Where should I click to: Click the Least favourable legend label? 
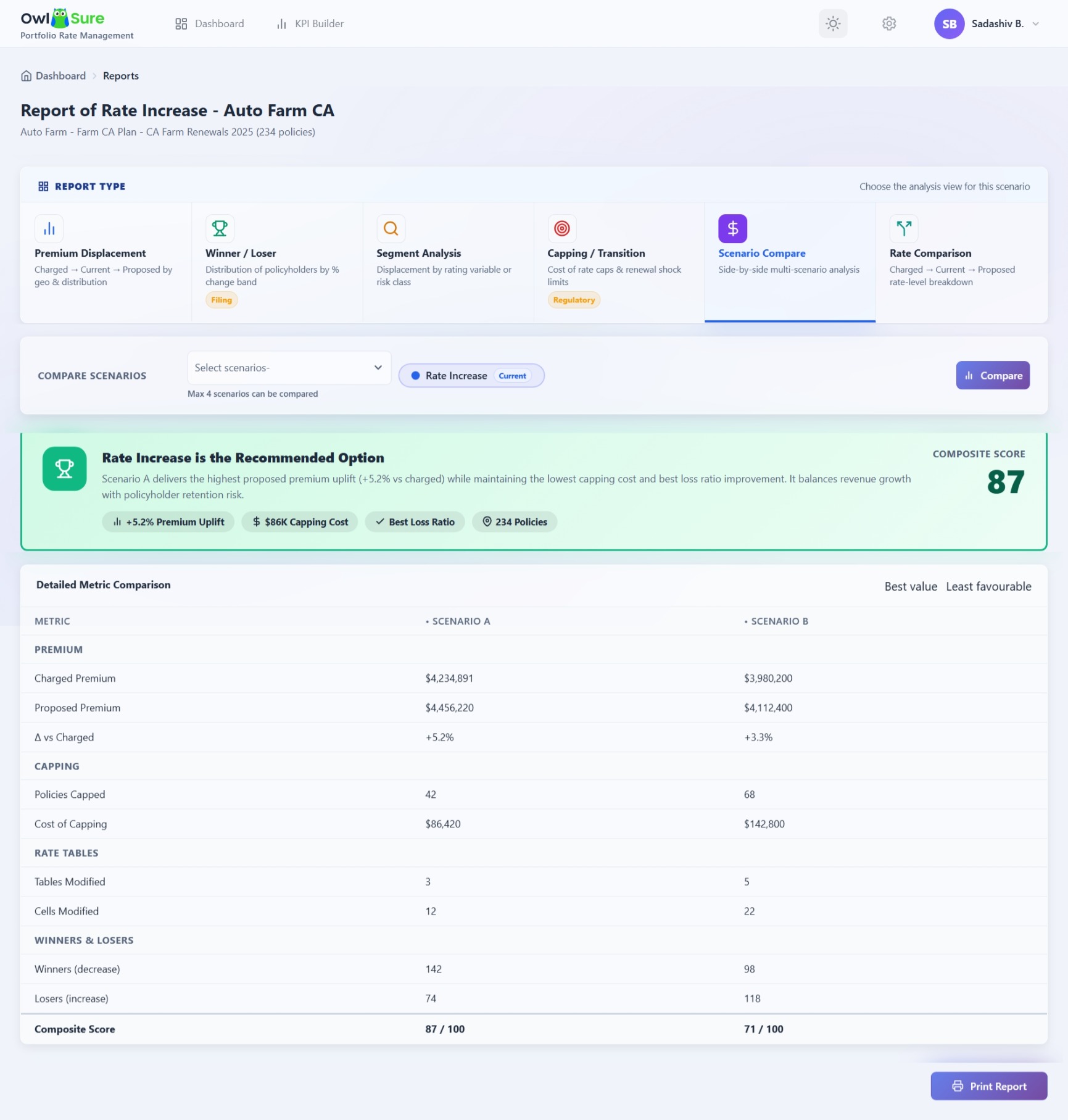[988, 587]
